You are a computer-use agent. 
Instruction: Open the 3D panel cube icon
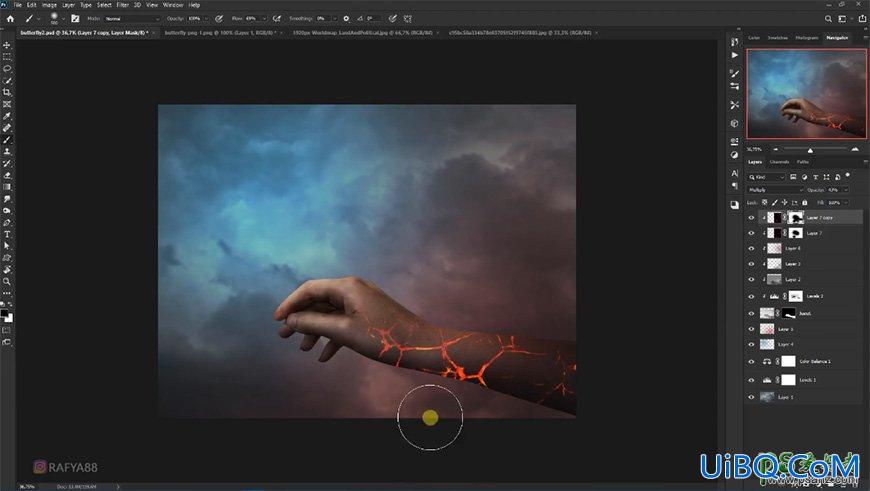pos(735,123)
